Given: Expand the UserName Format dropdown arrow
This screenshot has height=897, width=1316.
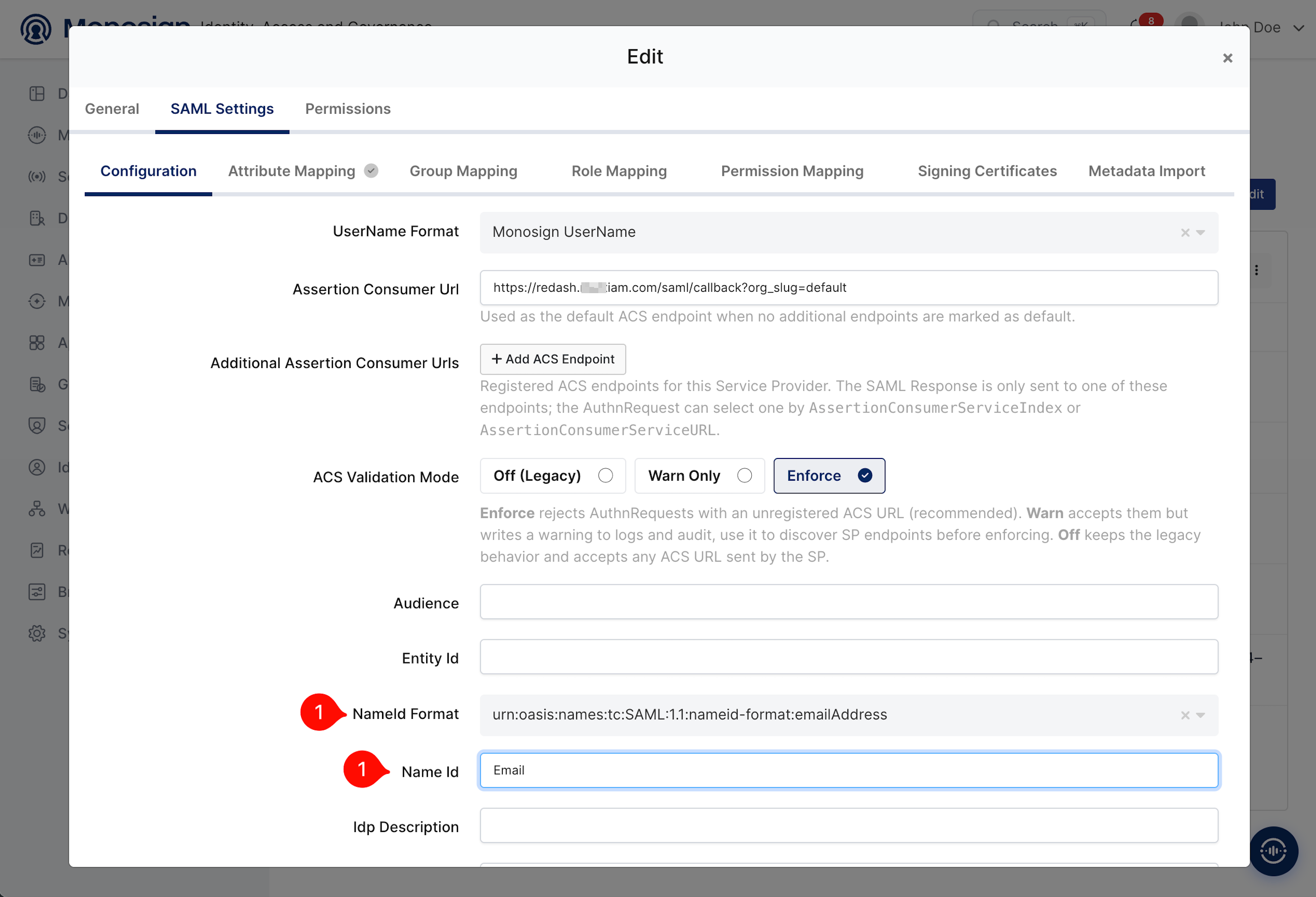Looking at the screenshot, I should [x=1200, y=233].
